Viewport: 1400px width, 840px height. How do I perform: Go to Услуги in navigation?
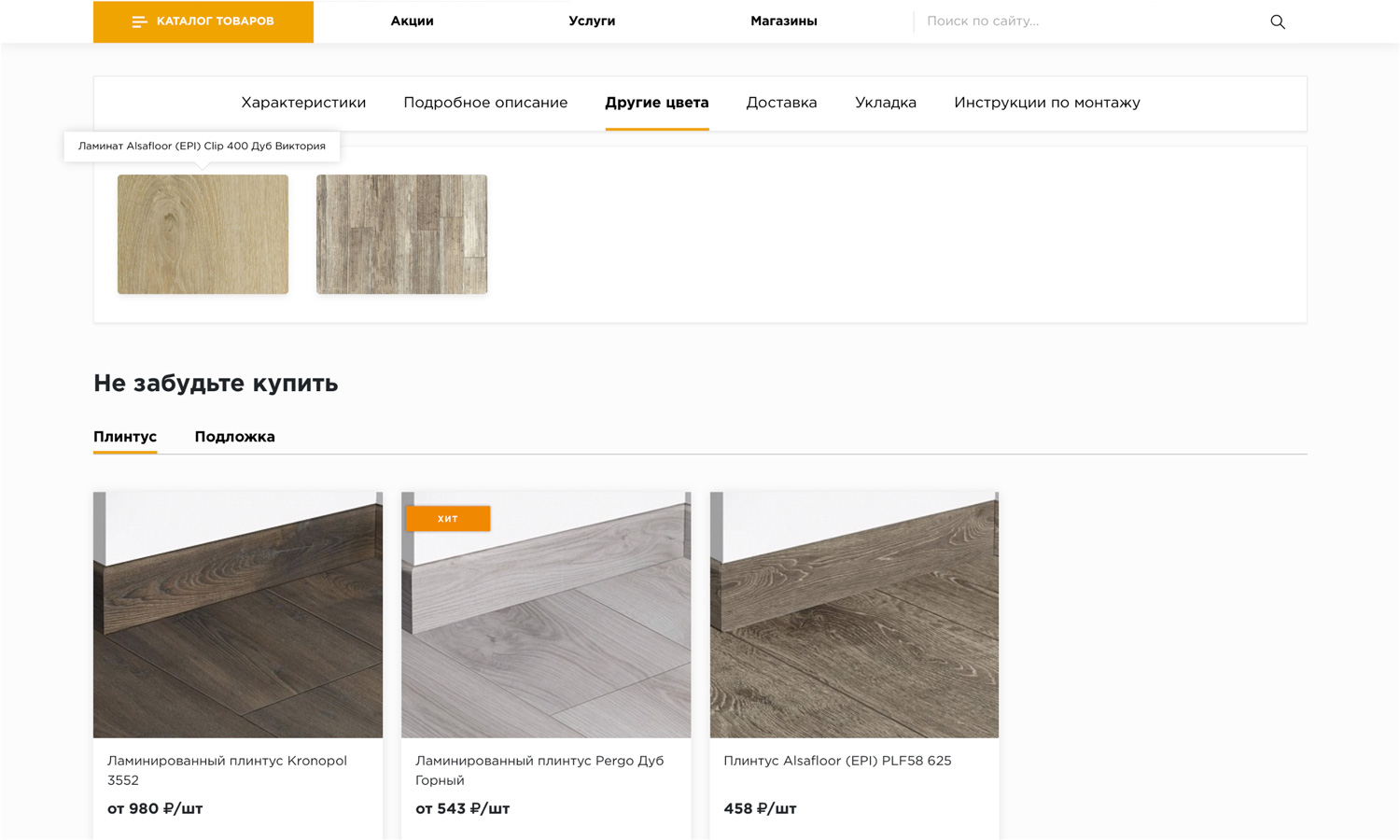tap(592, 21)
